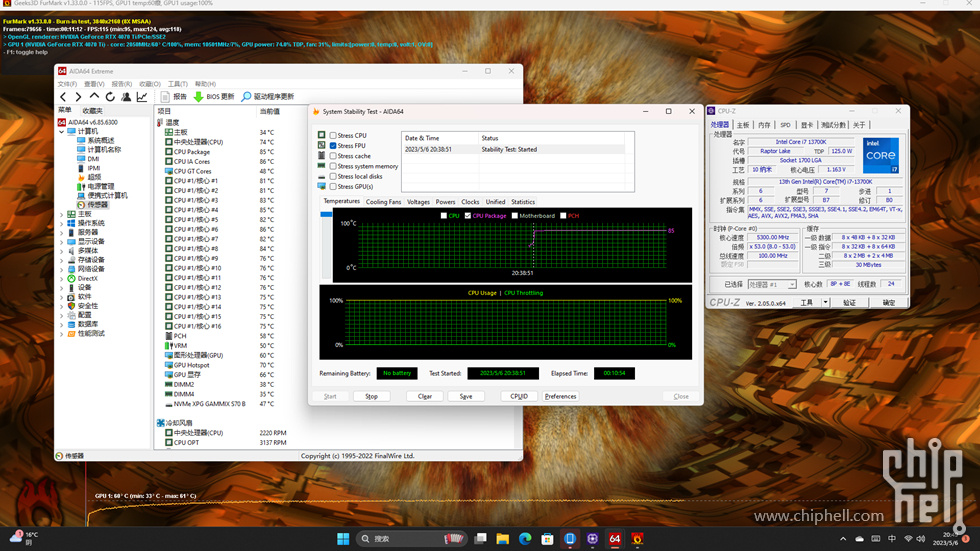
Task: Expand the 操作系统 tree node
Action: pyautogui.click(x=61, y=223)
